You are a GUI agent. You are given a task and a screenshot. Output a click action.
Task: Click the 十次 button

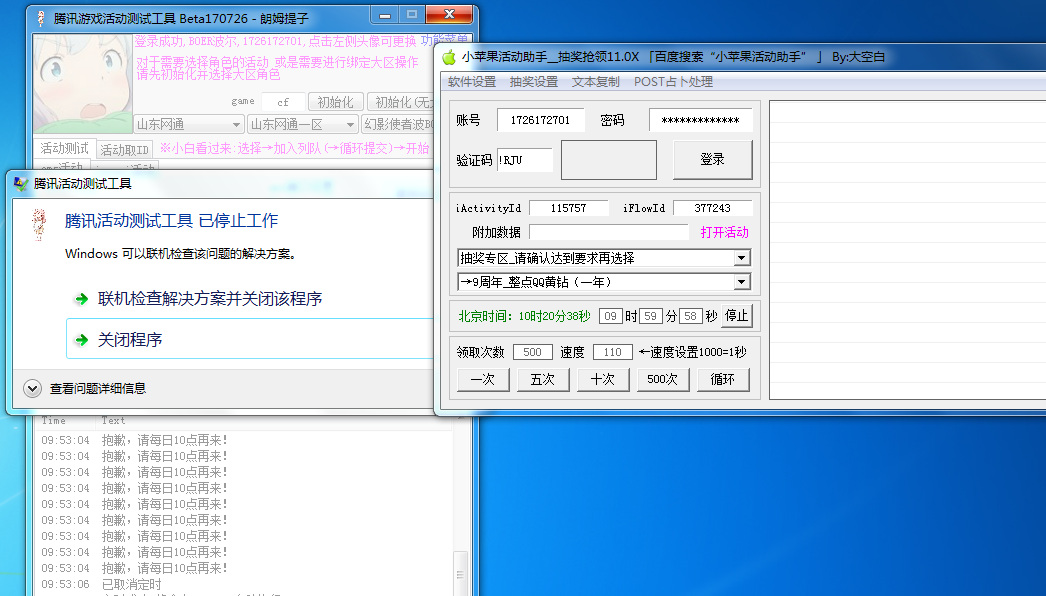click(603, 379)
